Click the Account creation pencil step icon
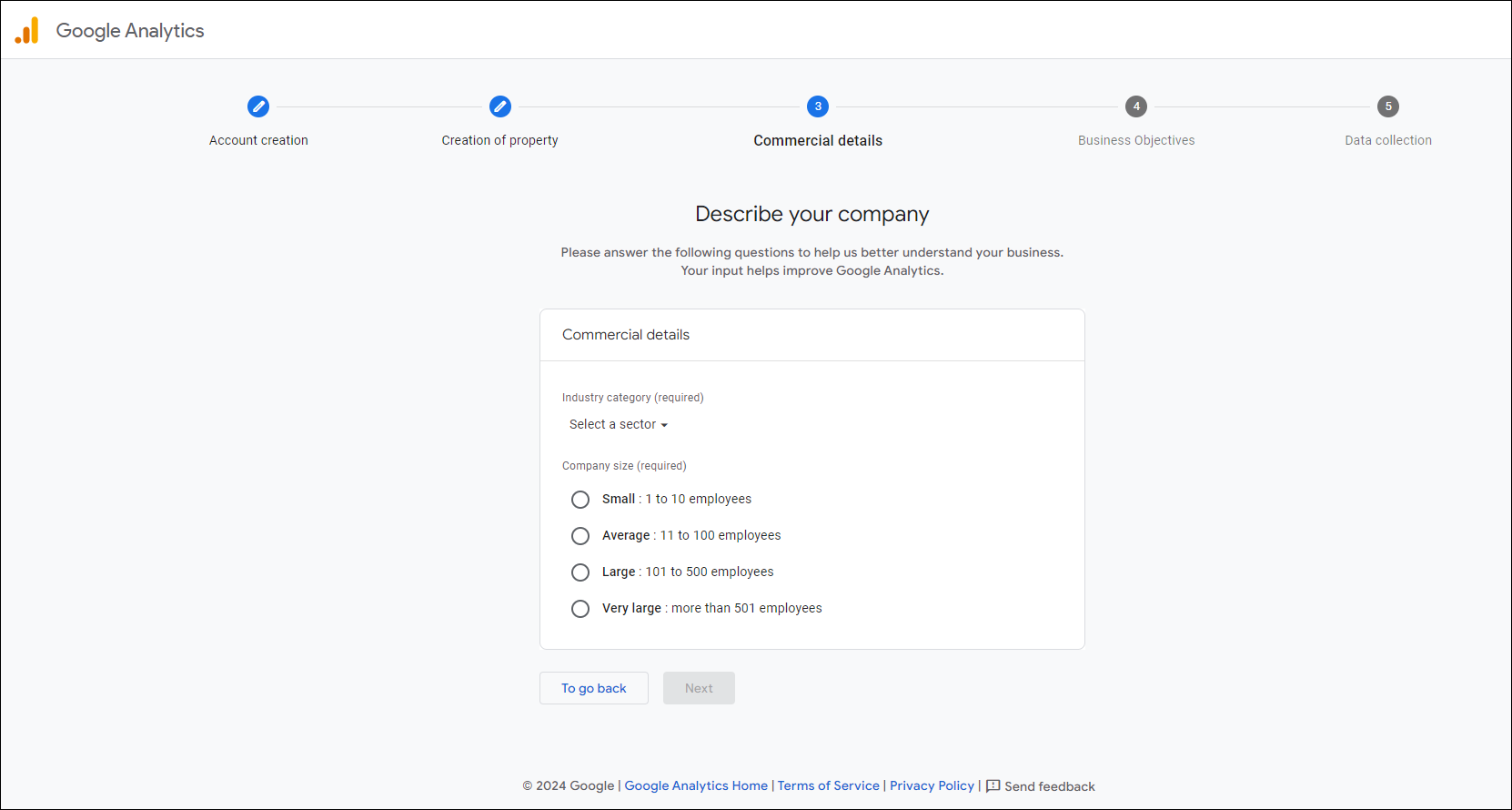Screen dimensions: 1512x810 [258, 106]
